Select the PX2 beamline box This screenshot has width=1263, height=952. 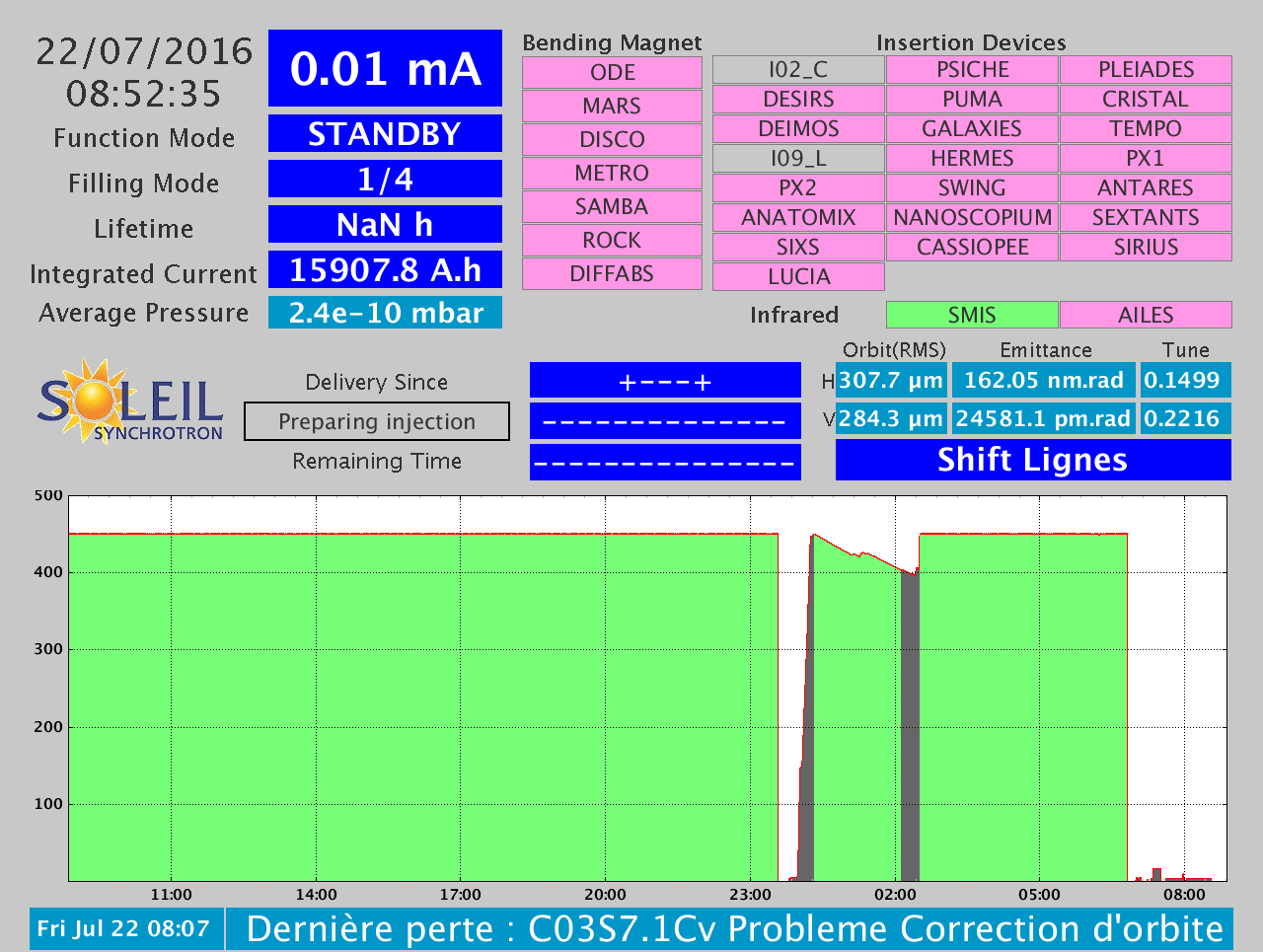(x=798, y=188)
